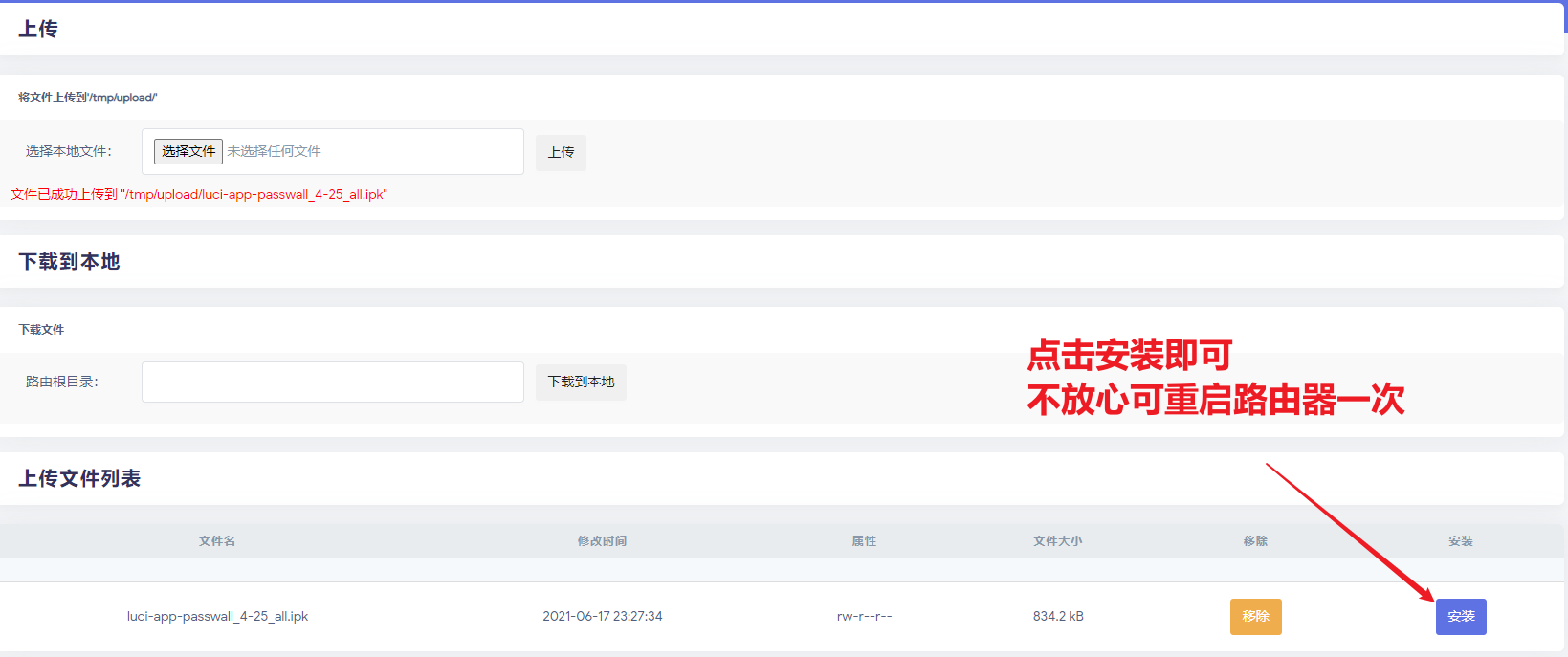Click the red upload success message
This screenshot has height=657, width=1568.
coord(199,194)
